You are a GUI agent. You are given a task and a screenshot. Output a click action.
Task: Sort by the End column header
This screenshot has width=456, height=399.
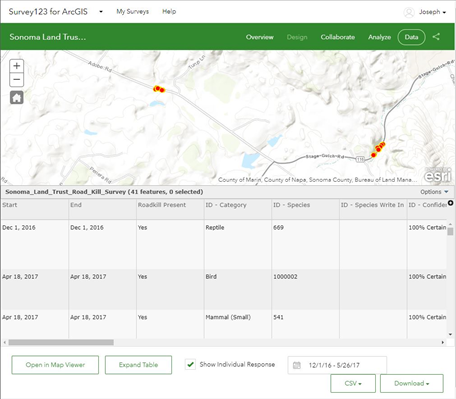[103, 209]
